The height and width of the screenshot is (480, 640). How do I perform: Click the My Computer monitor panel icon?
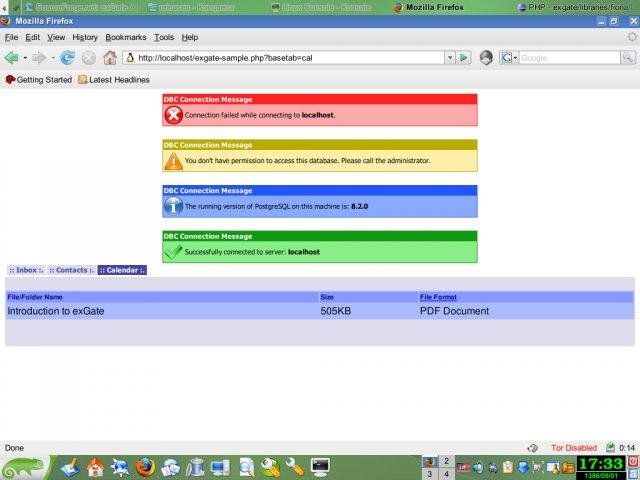(x=220, y=468)
